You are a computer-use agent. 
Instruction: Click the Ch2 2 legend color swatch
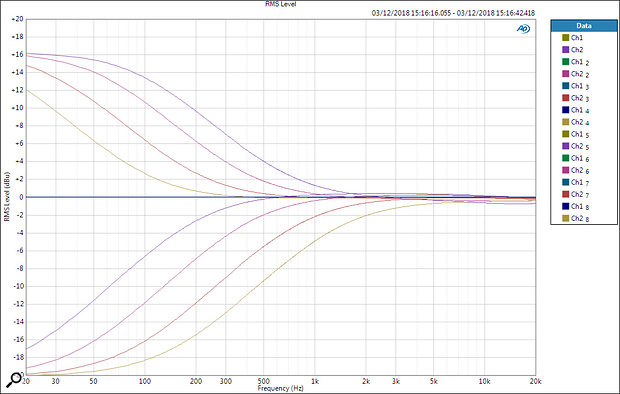tap(565, 74)
